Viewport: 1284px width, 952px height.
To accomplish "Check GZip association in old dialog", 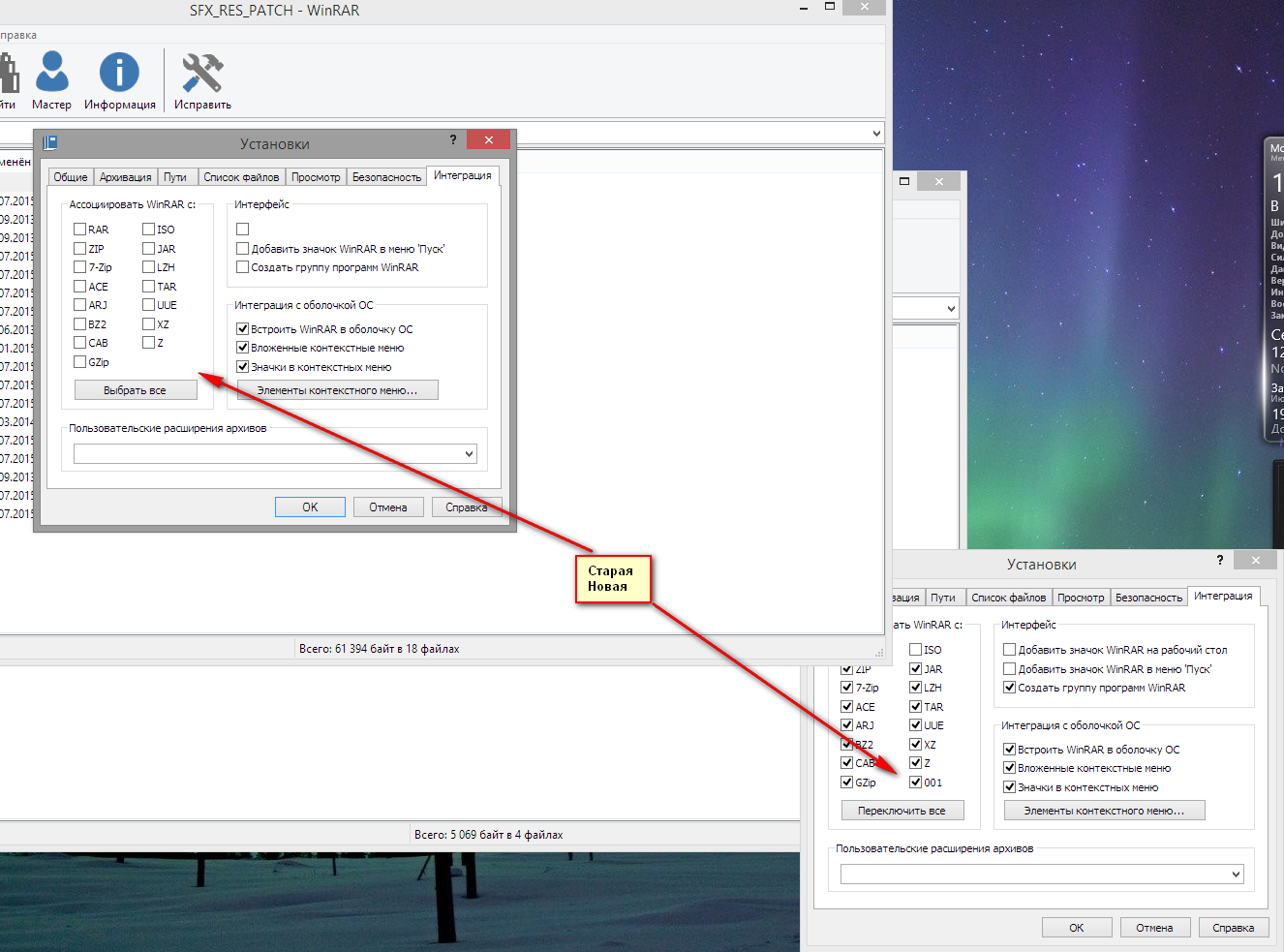I will 80,362.
